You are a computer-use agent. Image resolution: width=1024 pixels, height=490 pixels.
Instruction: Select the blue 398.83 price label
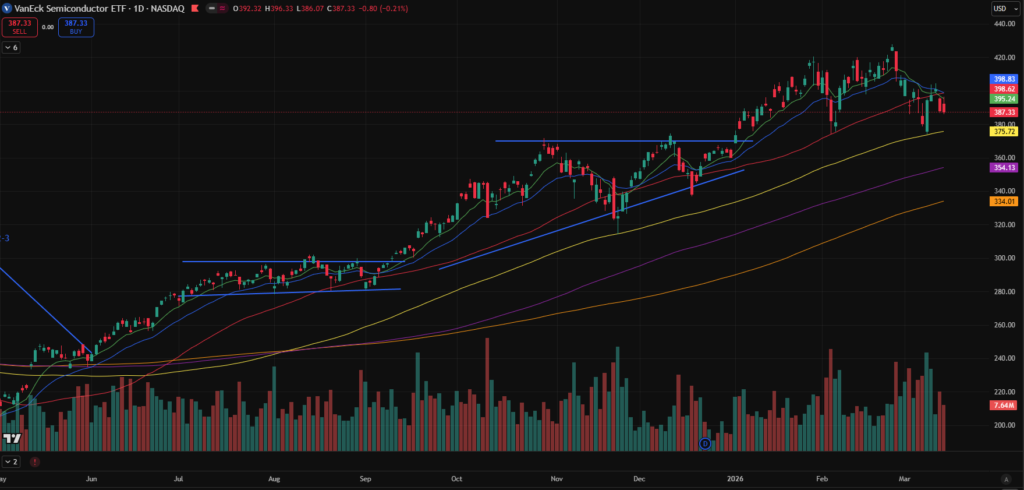point(1003,79)
